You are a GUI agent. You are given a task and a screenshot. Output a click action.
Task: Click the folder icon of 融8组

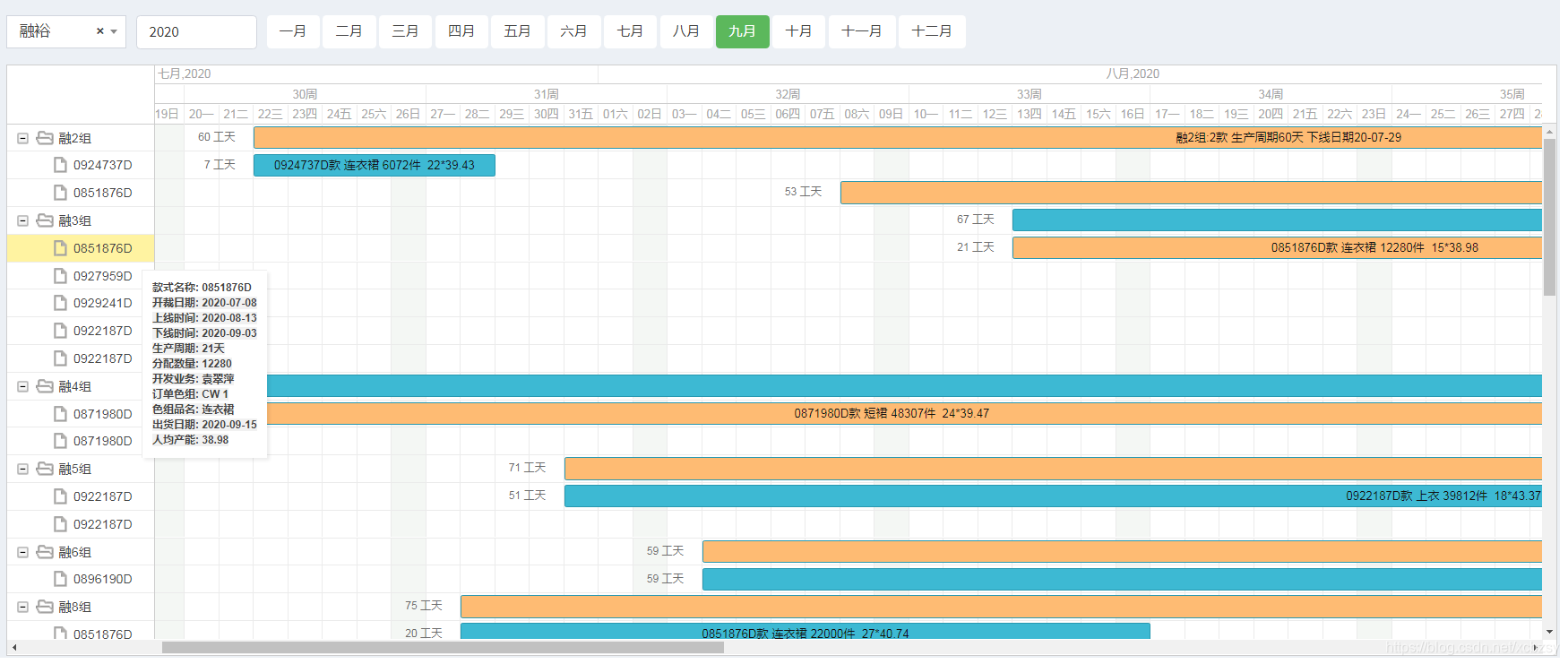point(45,607)
